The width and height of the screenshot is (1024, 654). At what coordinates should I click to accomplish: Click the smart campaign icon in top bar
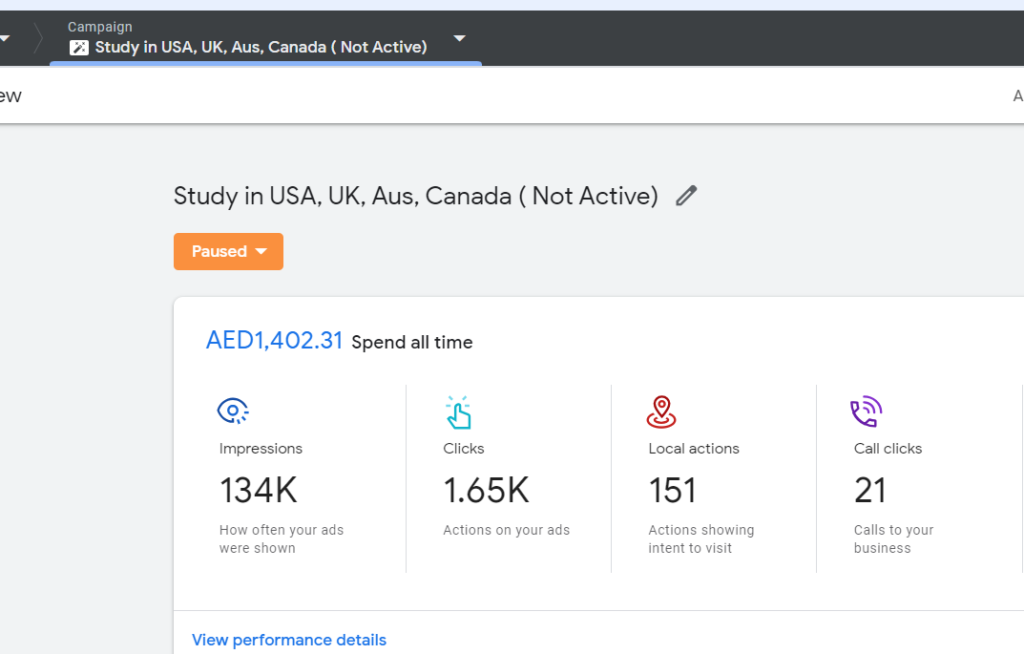[79, 47]
